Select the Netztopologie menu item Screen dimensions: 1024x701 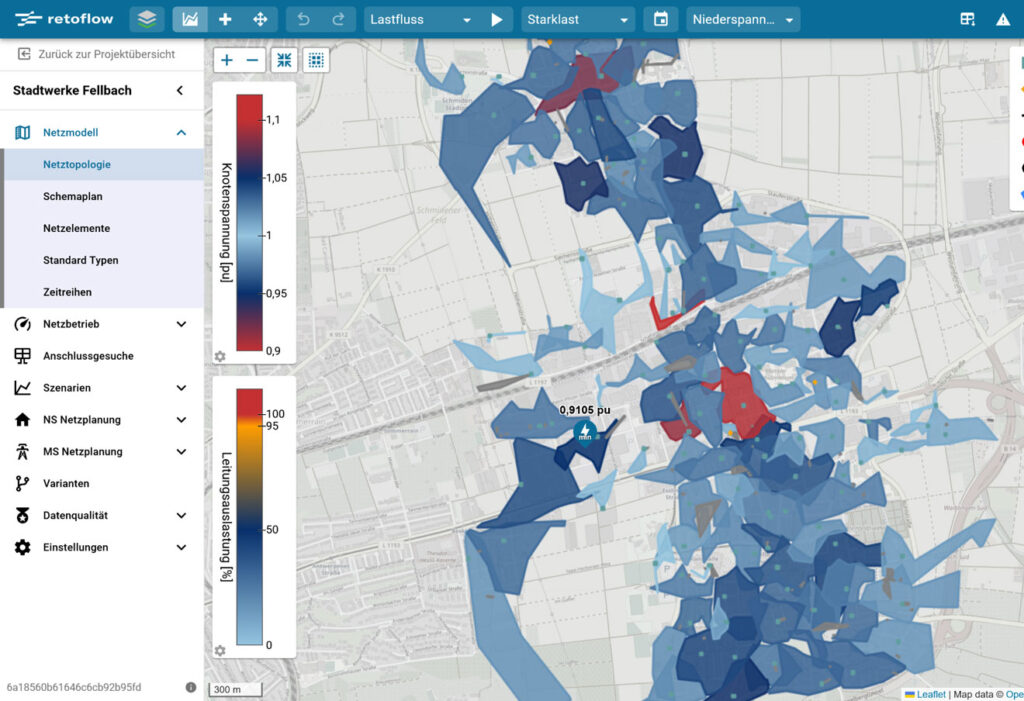coord(104,165)
